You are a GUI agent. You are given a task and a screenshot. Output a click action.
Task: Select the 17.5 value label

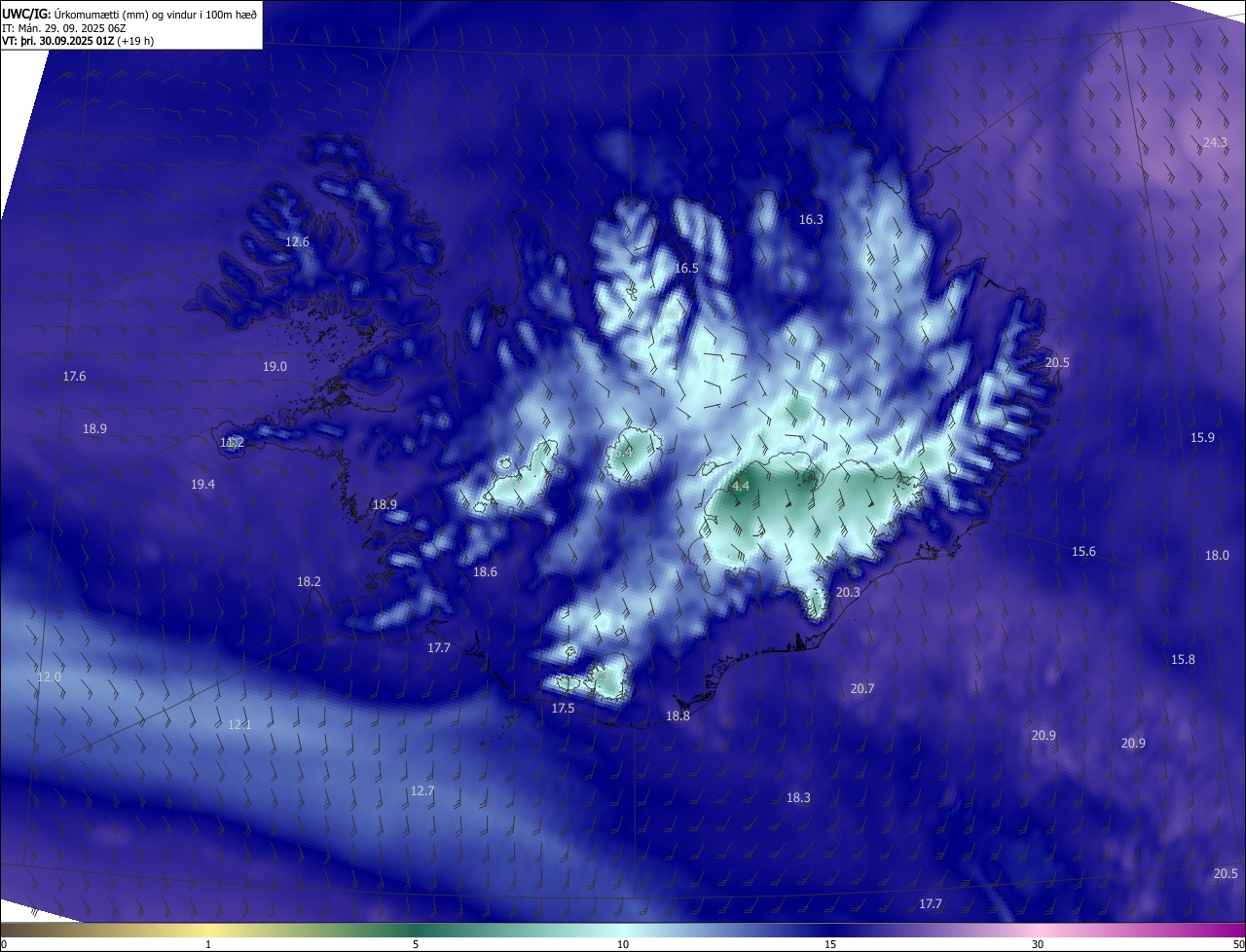coord(563,708)
